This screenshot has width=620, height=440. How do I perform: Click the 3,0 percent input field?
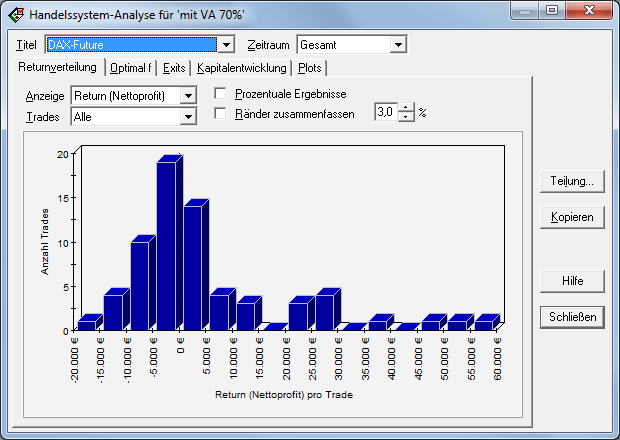coord(385,112)
